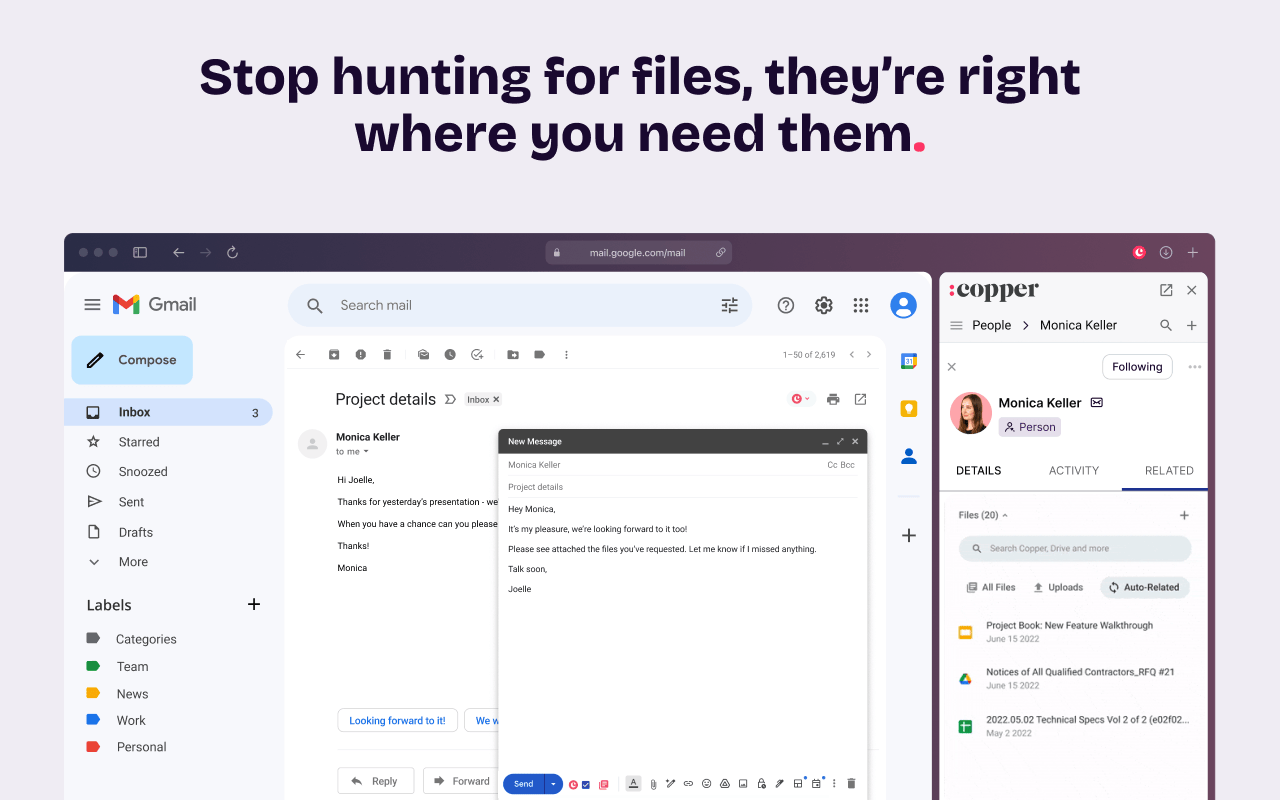Forward the email
Viewport: 1280px width, 800px height.
[460, 781]
